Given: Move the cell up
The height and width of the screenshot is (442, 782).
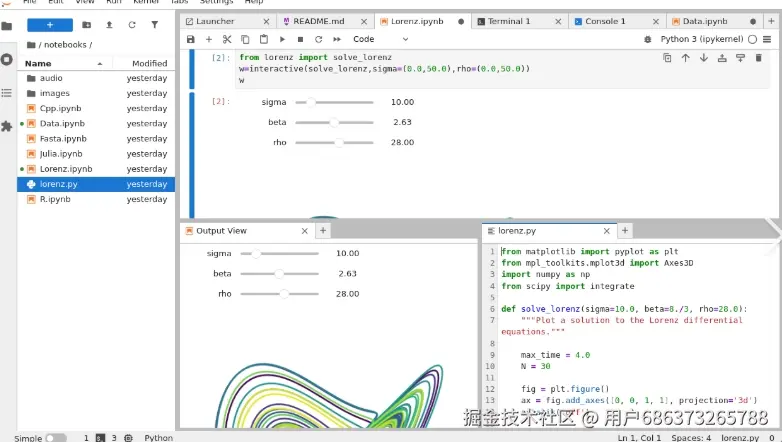Looking at the screenshot, I should pyautogui.click(x=686, y=58).
